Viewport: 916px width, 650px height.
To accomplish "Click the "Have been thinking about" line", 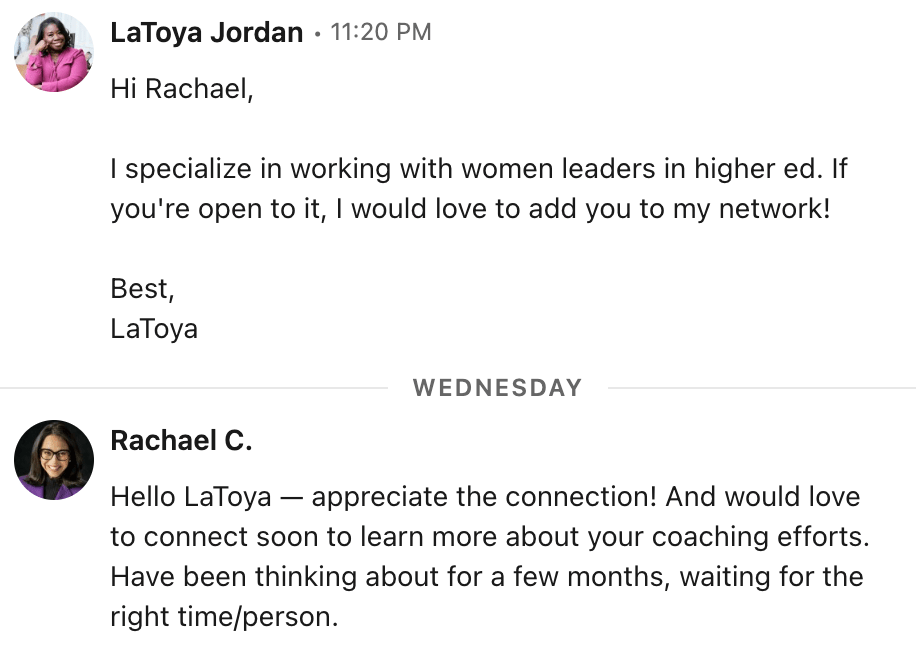I will [487, 576].
